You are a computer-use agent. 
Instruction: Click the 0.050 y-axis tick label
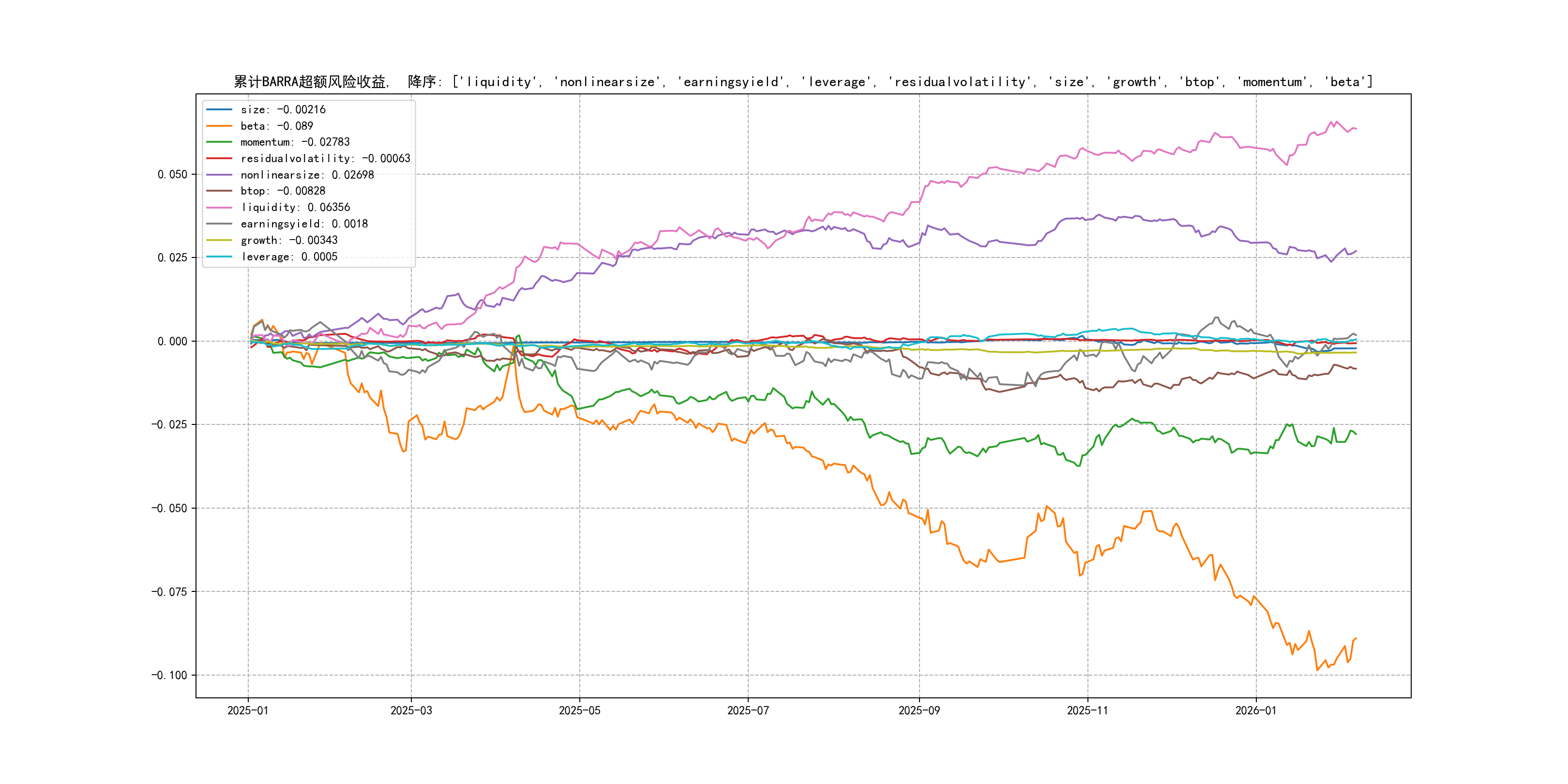point(172,175)
